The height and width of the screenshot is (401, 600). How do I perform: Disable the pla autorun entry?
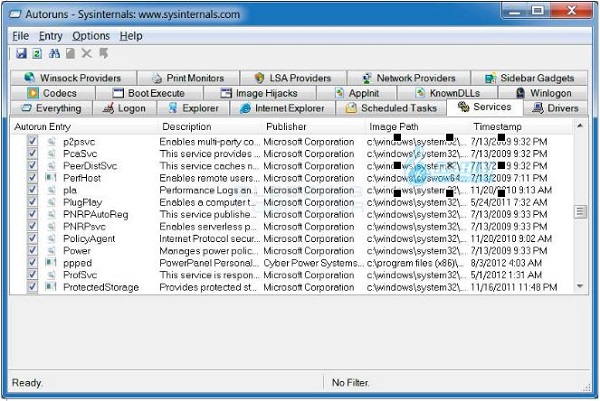pos(32,190)
